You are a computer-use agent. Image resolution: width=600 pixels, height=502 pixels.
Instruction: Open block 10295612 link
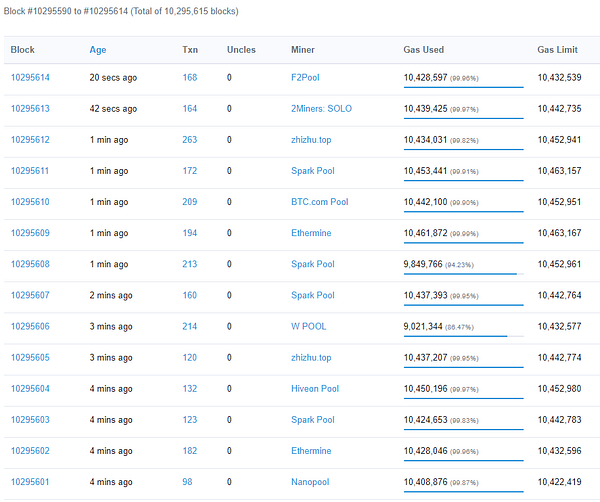30,140
